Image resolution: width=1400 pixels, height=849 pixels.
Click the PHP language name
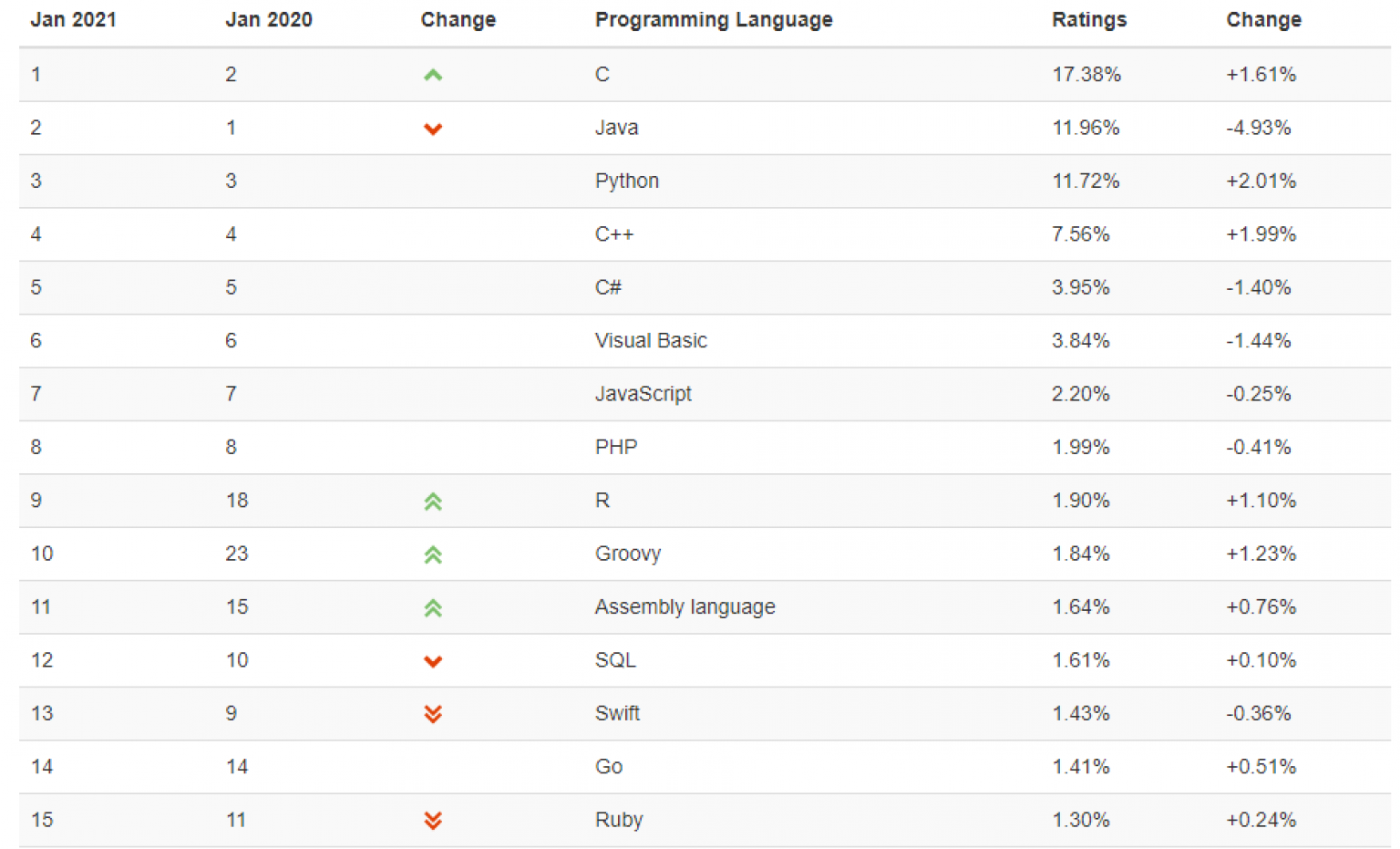[616, 447]
